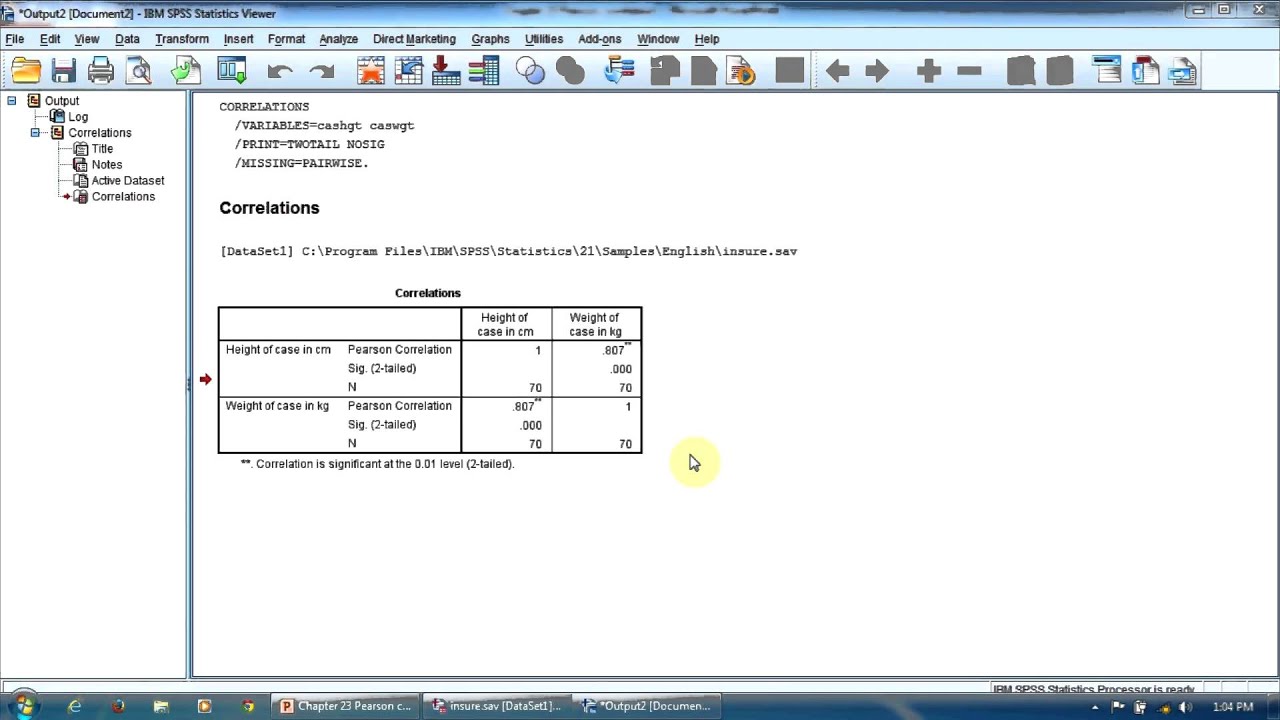Collapse outline item with minus icon
The width and height of the screenshot is (1280, 720).
[969, 71]
